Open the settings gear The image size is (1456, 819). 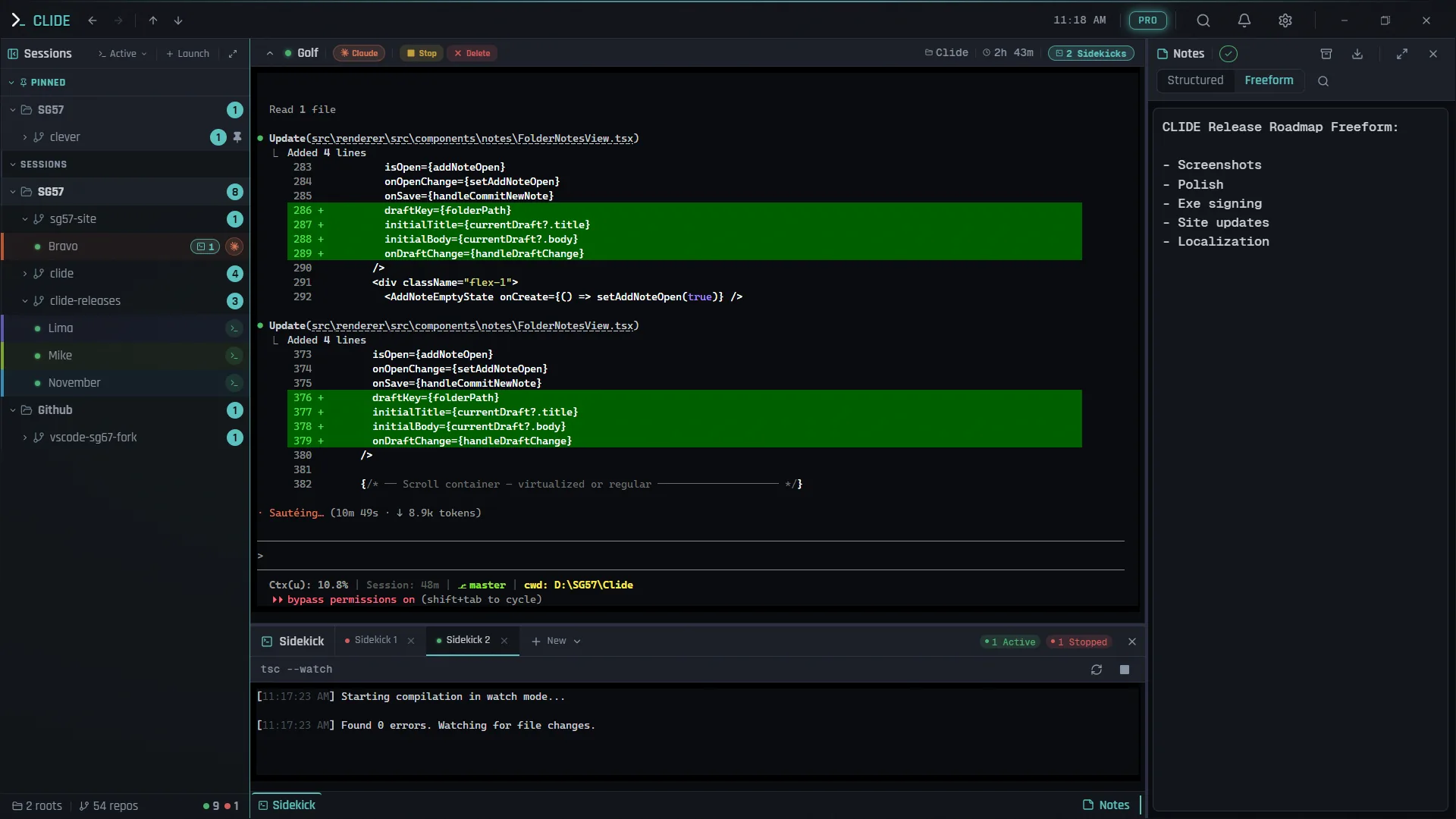1285,20
